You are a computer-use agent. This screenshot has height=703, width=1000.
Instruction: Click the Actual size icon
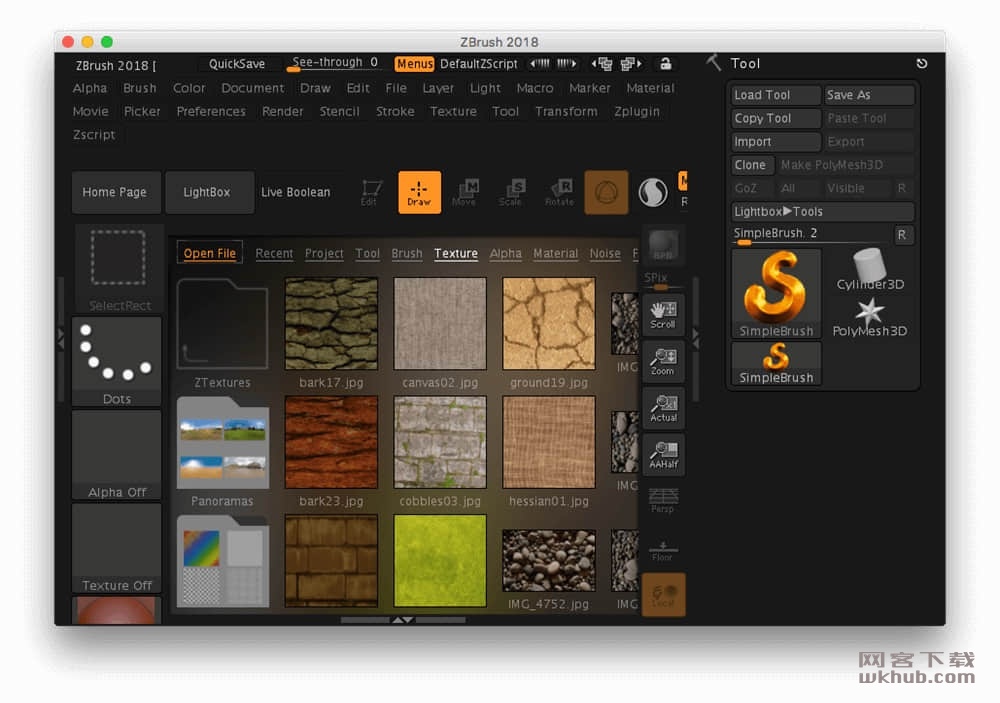(x=663, y=408)
